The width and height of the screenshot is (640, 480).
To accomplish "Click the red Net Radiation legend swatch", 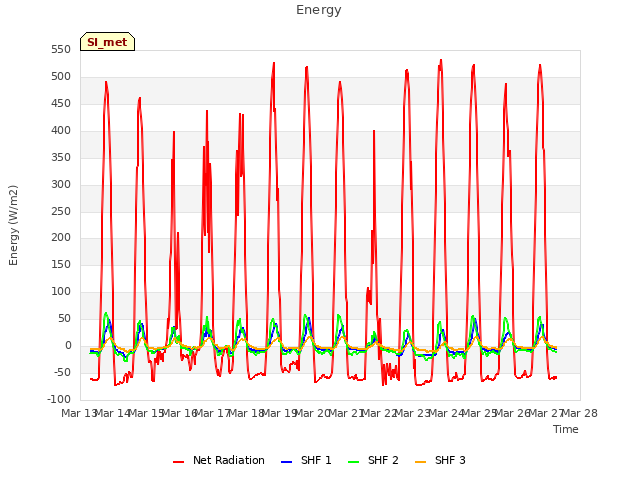I will [x=178, y=462].
